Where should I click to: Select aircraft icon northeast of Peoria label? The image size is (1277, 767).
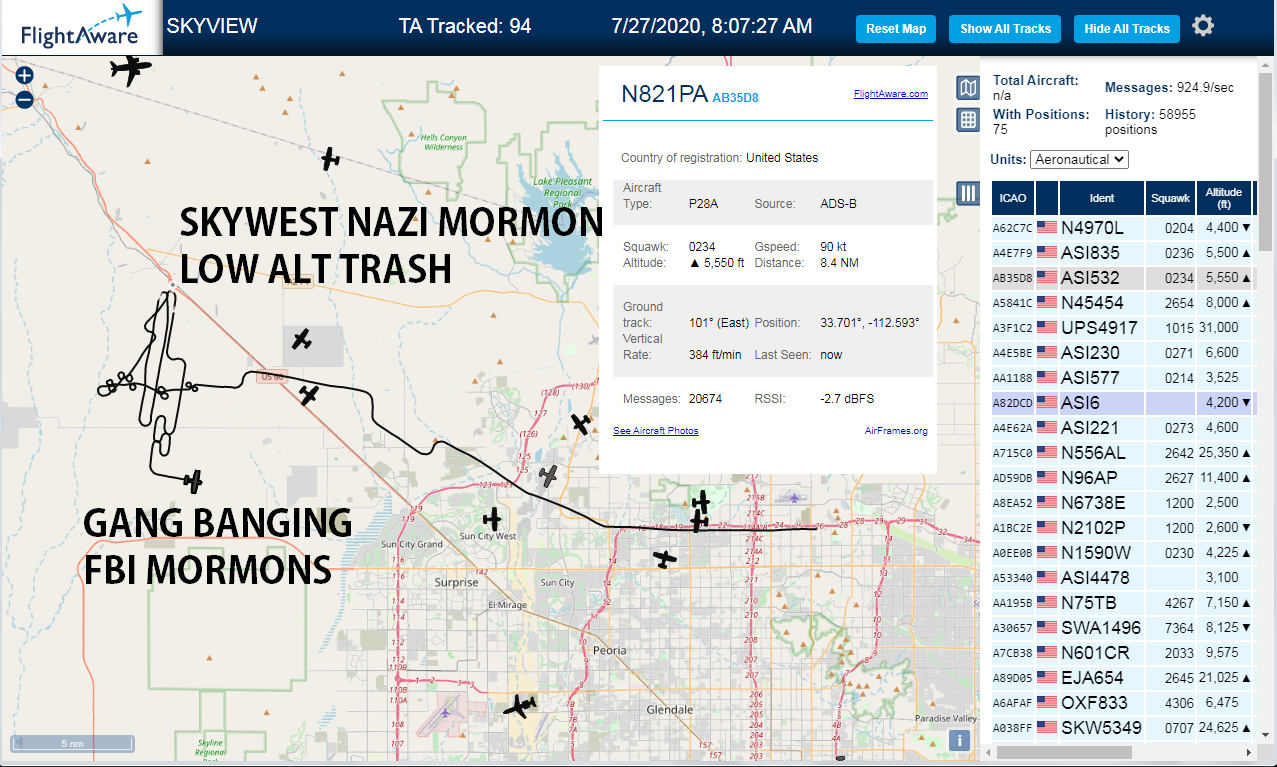665,559
